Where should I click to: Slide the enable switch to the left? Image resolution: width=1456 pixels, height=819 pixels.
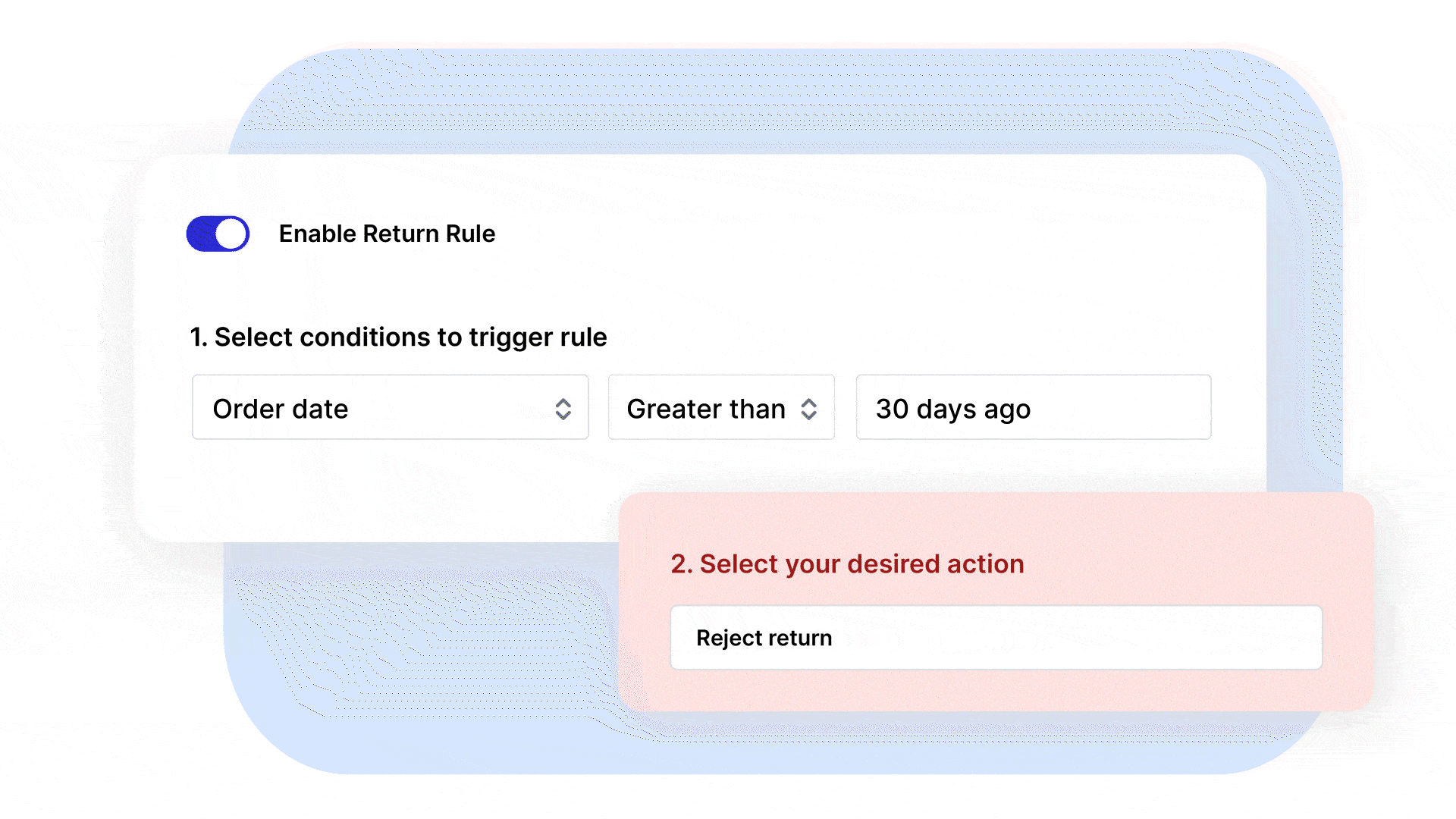(x=218, y=234)
